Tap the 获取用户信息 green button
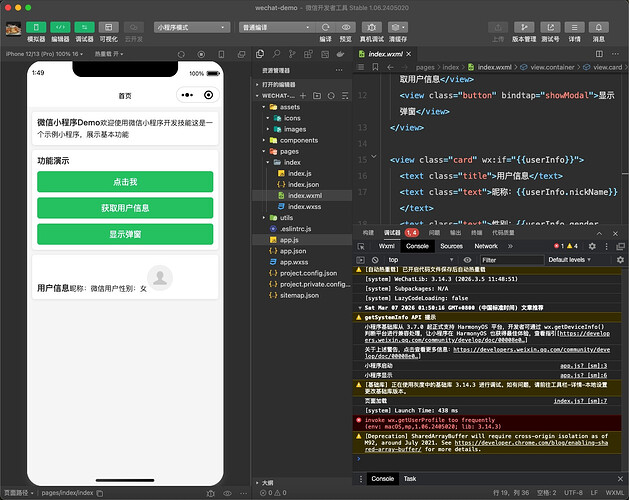 tap(125, 208)
